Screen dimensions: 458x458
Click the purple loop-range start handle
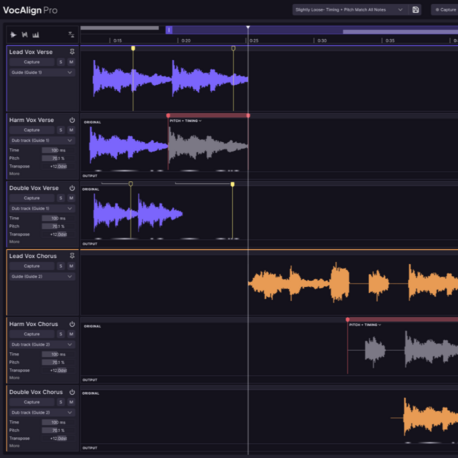coord(169,30)
